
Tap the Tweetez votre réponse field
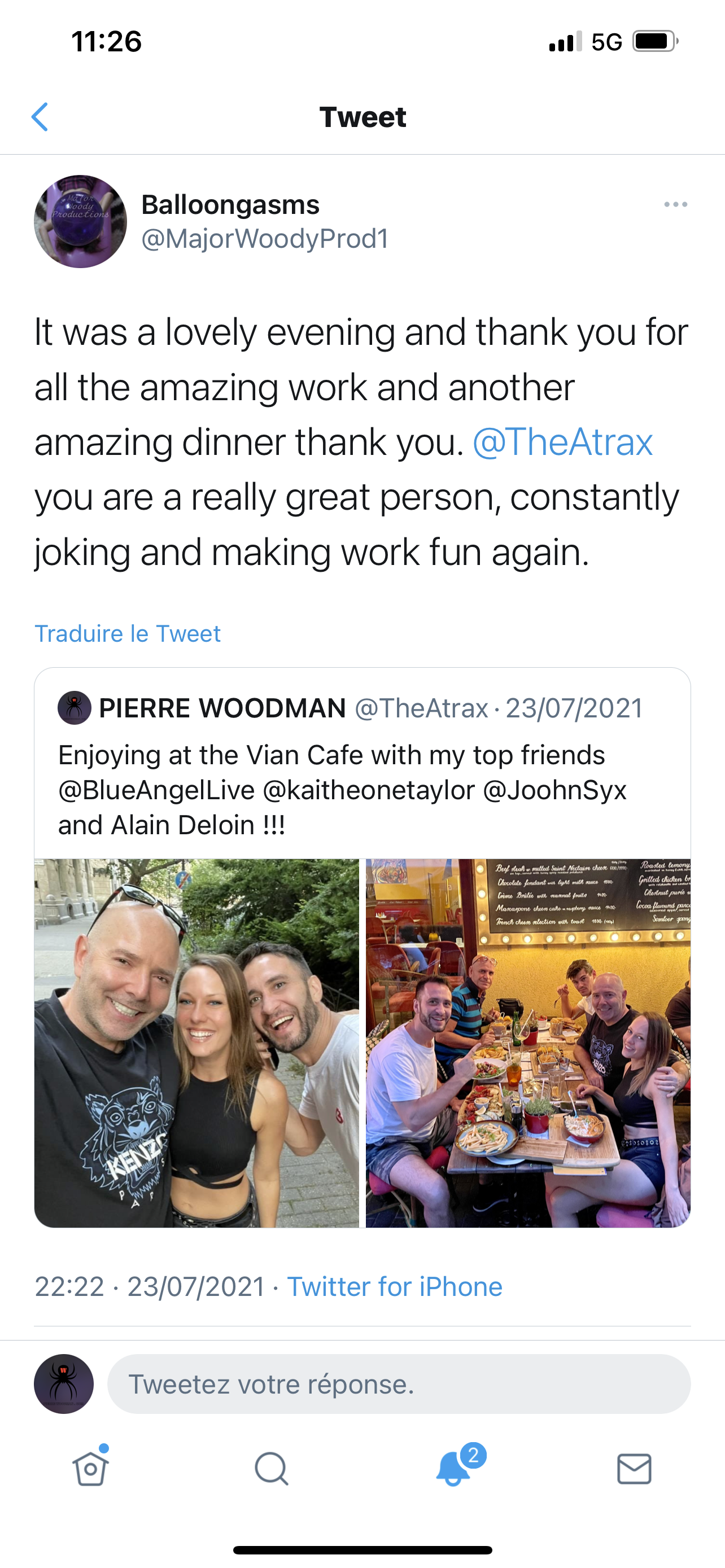tap(399, 1383)
